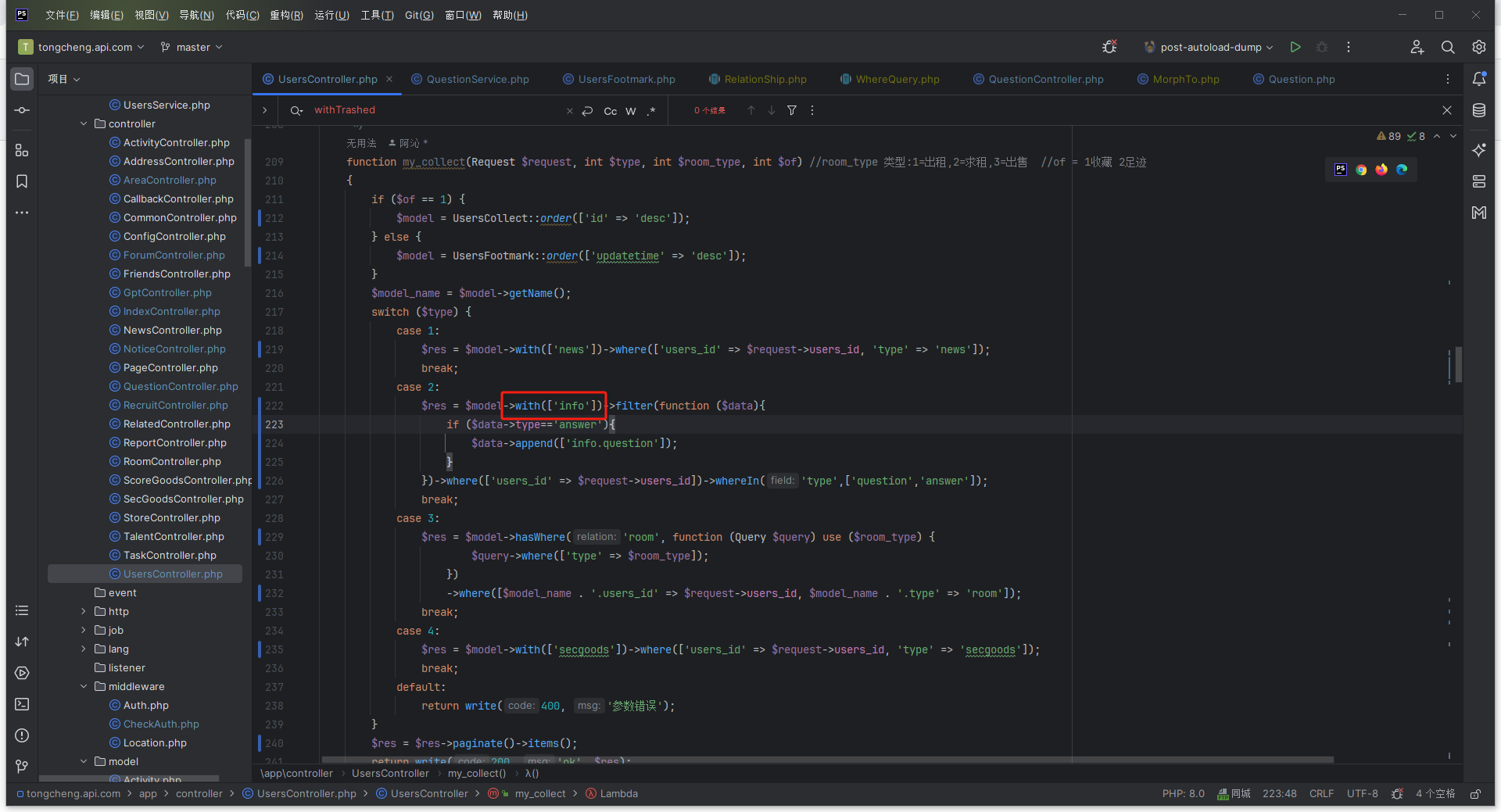
Task: Open the master branch dropdown
Action: coord(191,47)
